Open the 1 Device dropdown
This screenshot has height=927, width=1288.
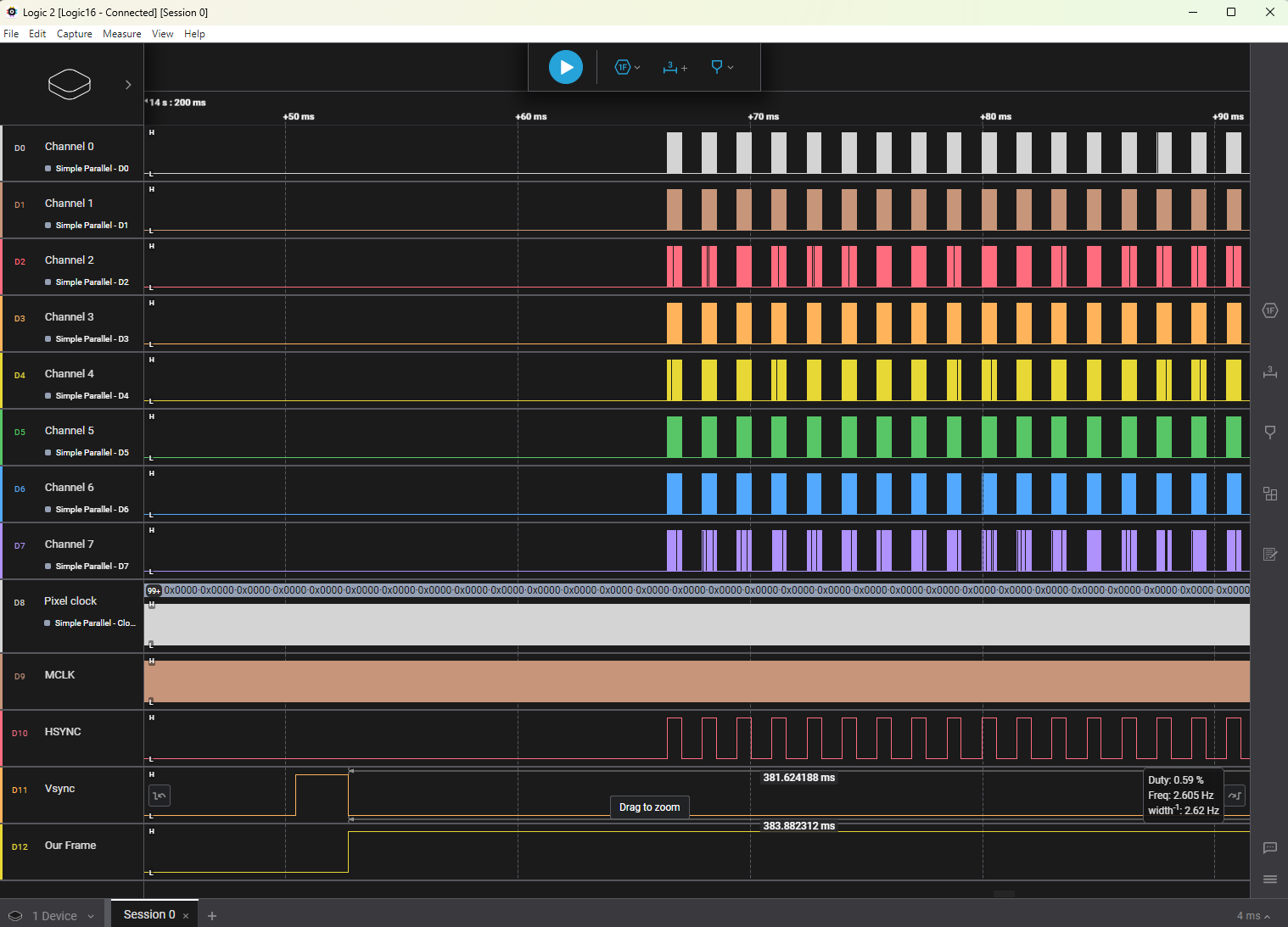coord(53,916)
